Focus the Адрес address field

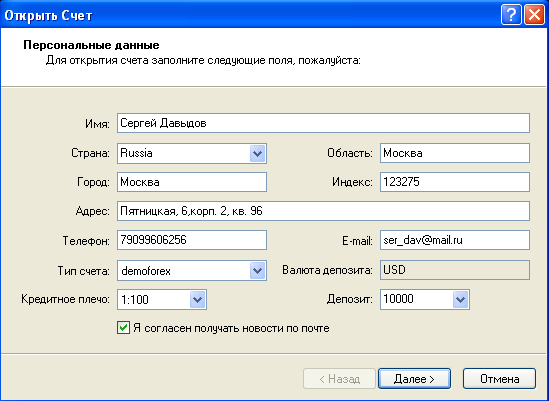tap(323, 211)
